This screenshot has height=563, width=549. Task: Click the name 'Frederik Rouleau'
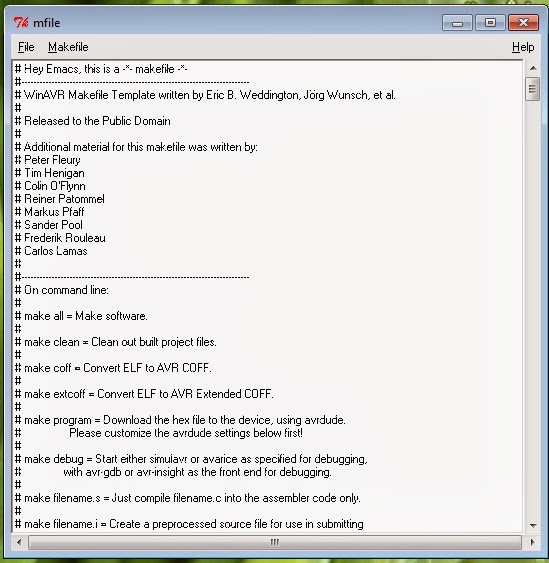[65, 238]
